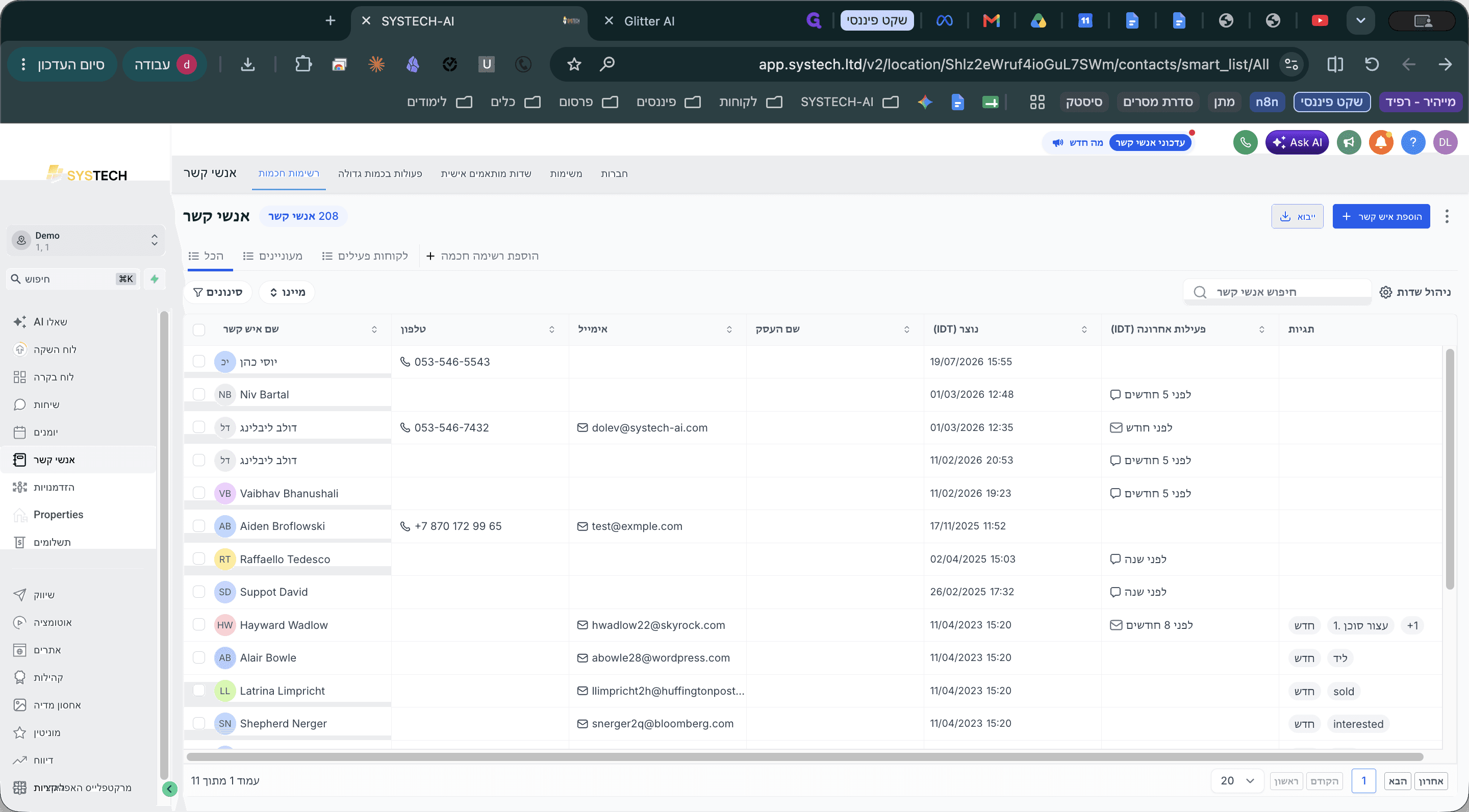Click the ייבוא import button
1469x812 pixels.
1297,216
